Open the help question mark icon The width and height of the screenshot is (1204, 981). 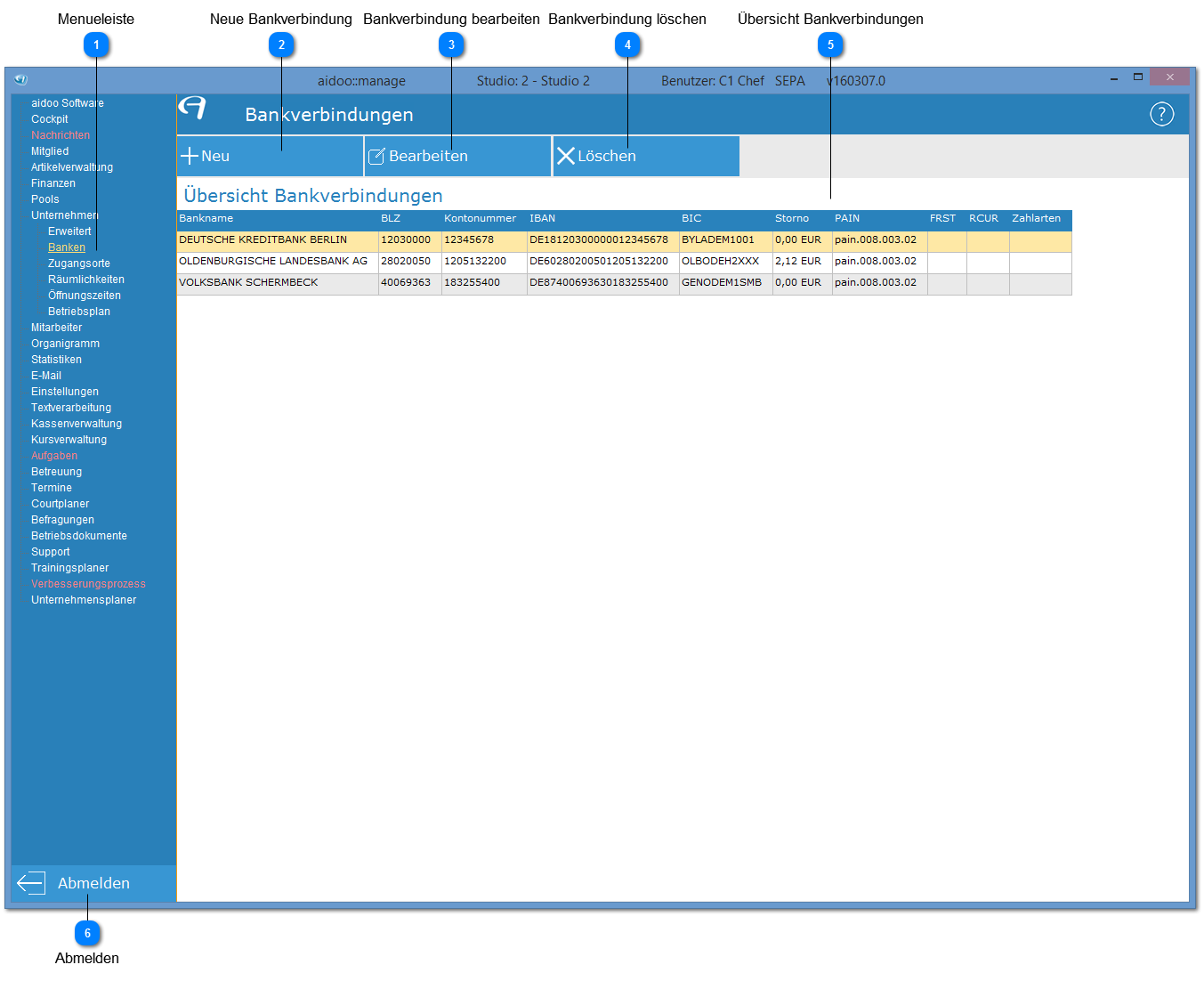pyautogui.click(x=1161, y=114)
